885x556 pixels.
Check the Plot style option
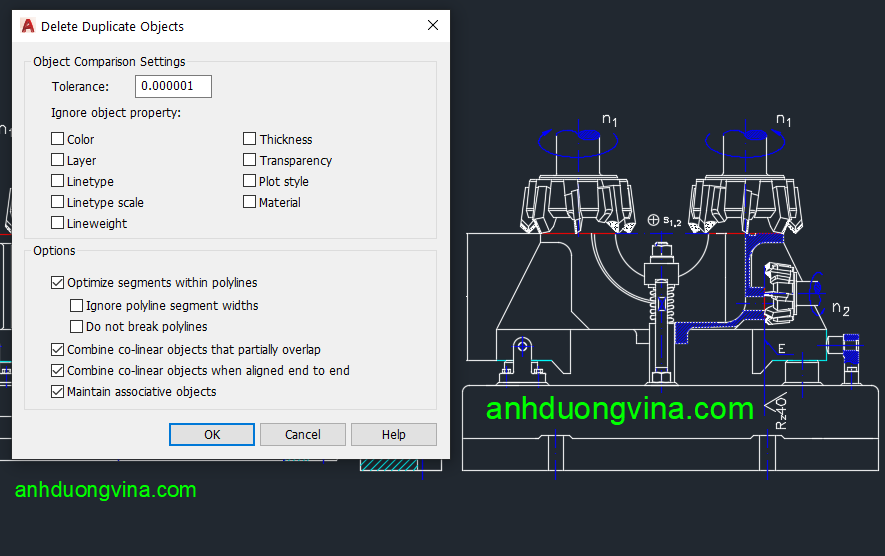coord(250,182)
